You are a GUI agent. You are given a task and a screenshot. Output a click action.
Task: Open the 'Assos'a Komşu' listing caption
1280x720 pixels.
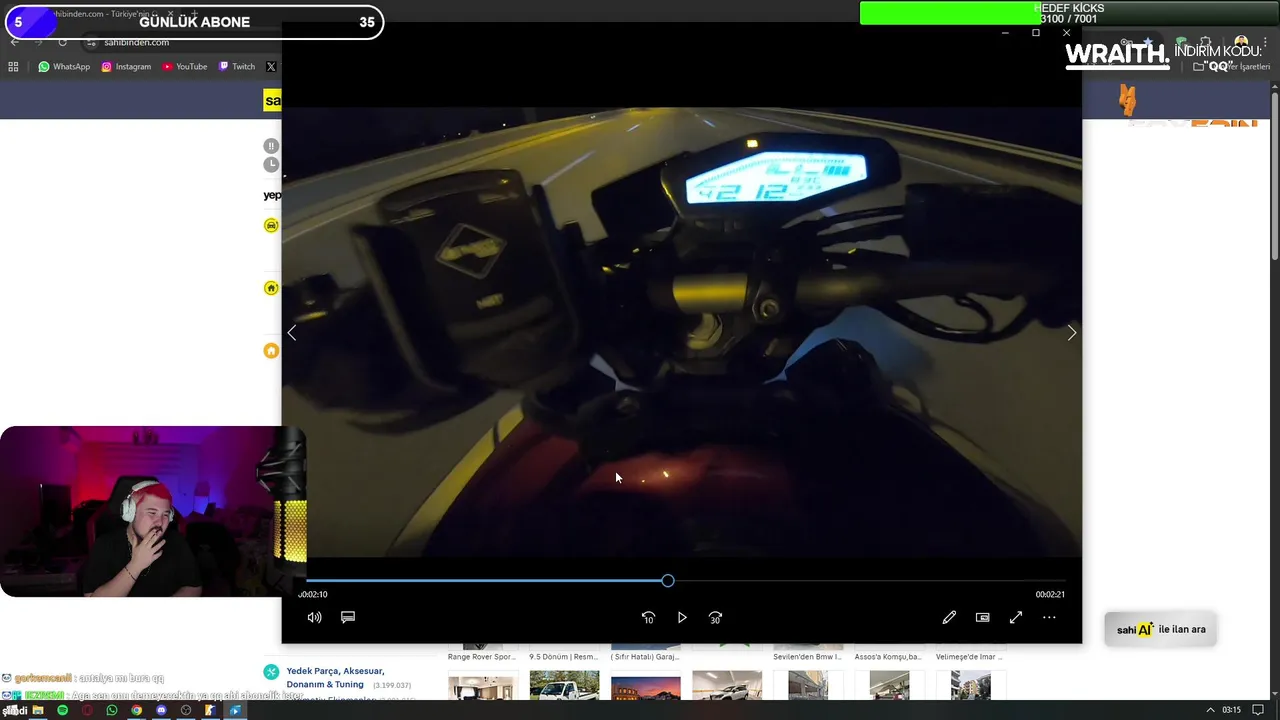click(x=888, y=657)
